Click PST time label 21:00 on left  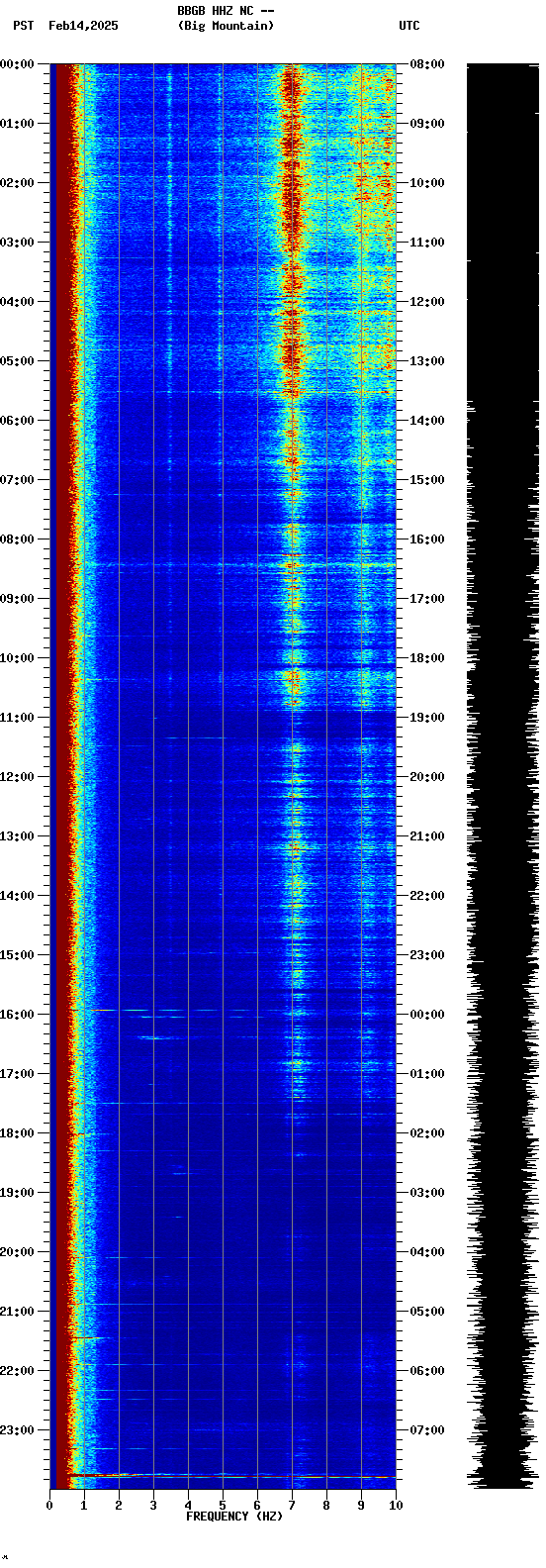tap(18, 1312)
